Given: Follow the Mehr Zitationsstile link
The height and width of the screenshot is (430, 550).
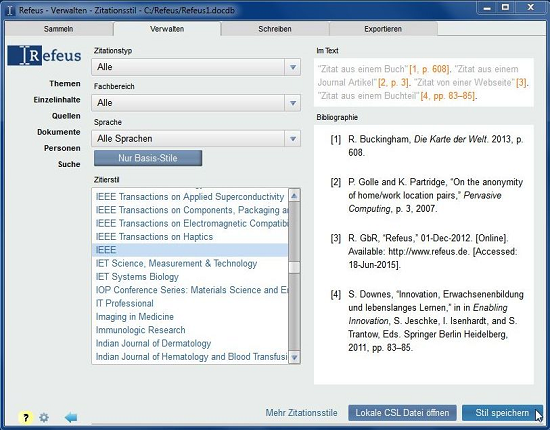Looking at the screenshot, I should pyautogui.click(x=301, y=413).
